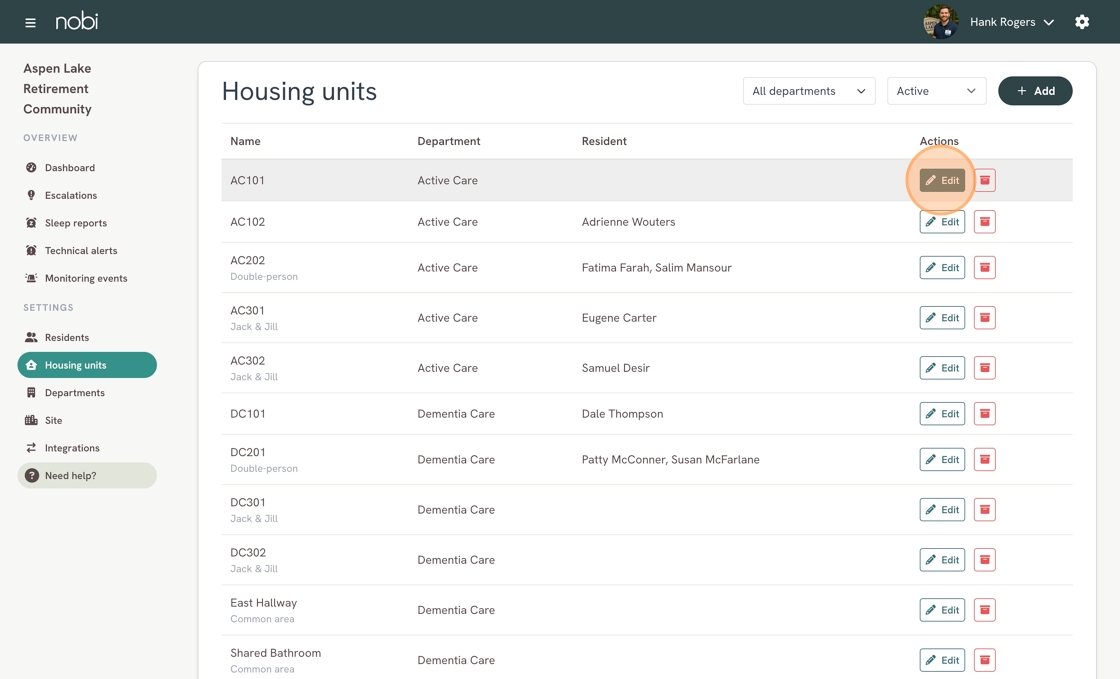Open the hamburger menu icon
Image resolution: width=1120 pixels, height=679 pixels.
click(x=30, y=22)
